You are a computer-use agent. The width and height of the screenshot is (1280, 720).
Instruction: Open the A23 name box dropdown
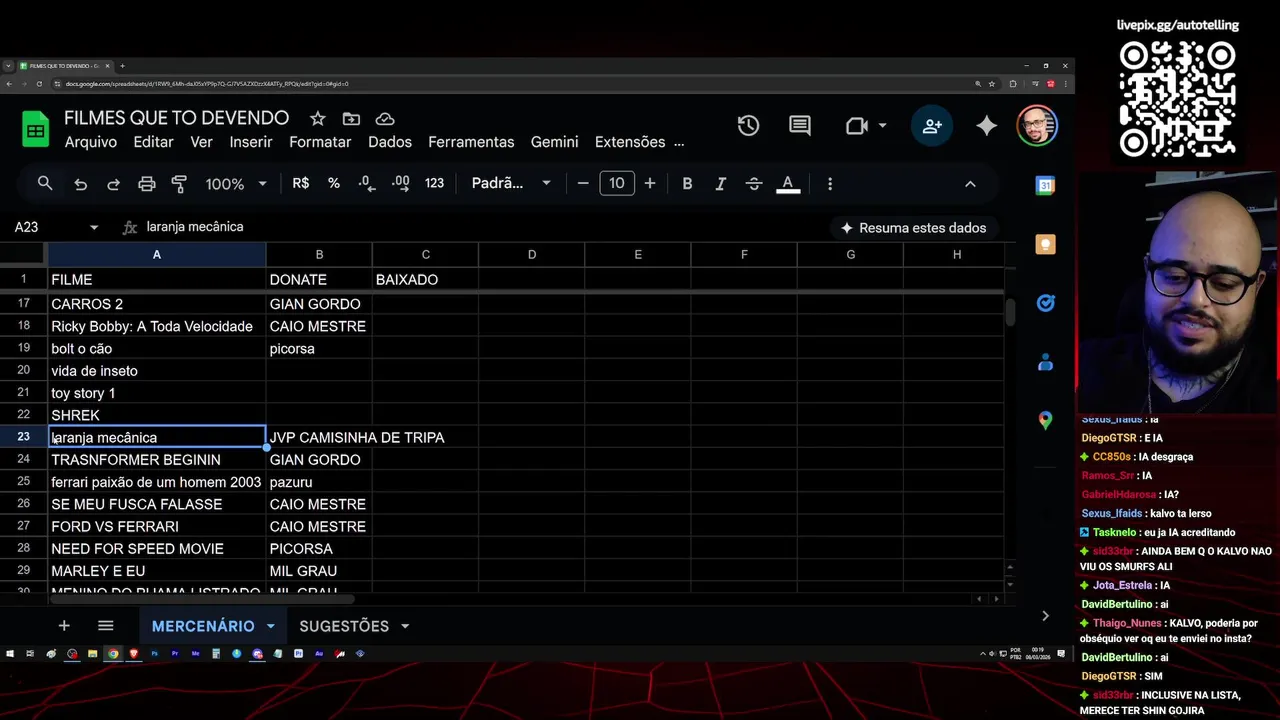click(94, 228)
